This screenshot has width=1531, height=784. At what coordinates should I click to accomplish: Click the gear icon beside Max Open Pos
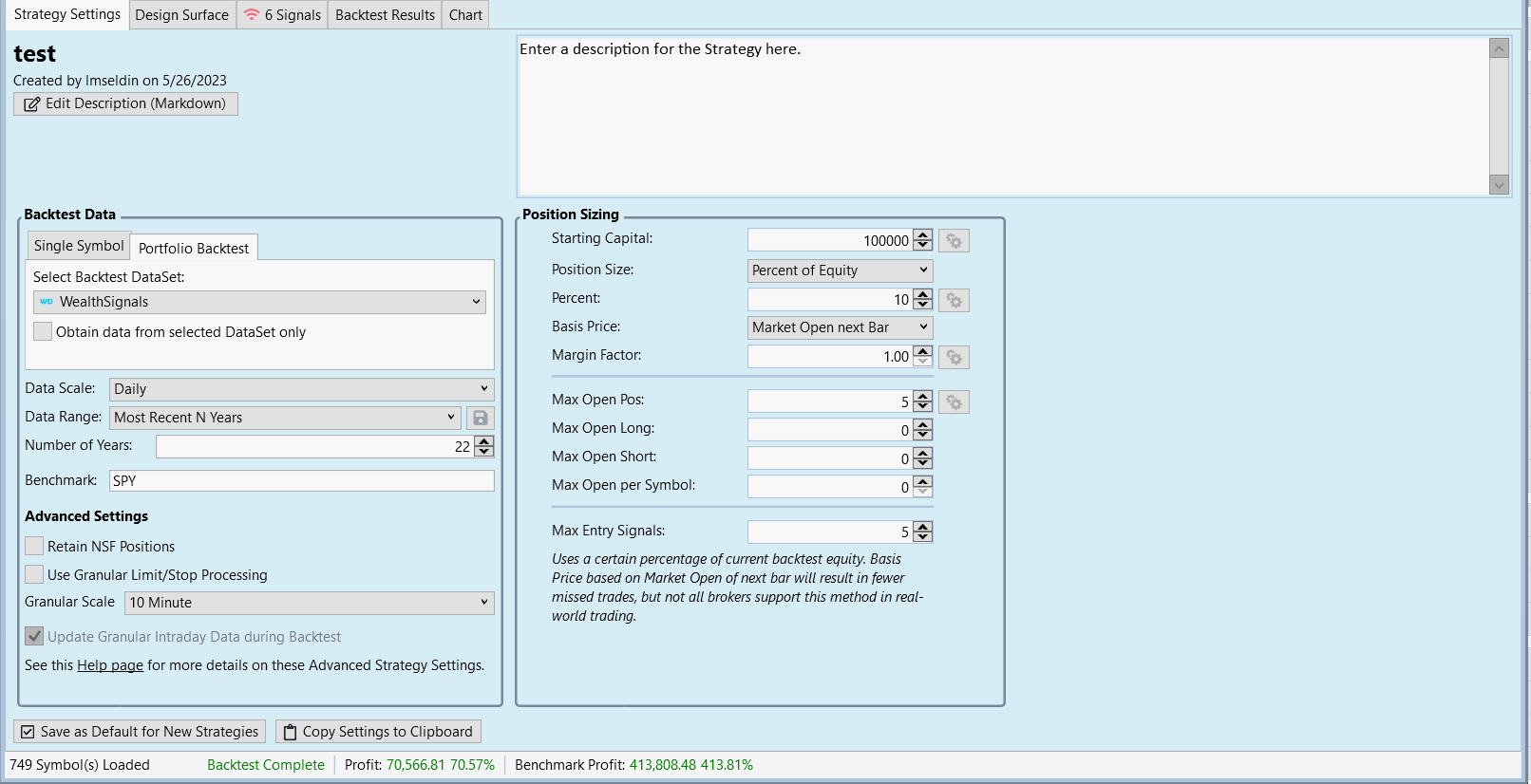[954, 402]
